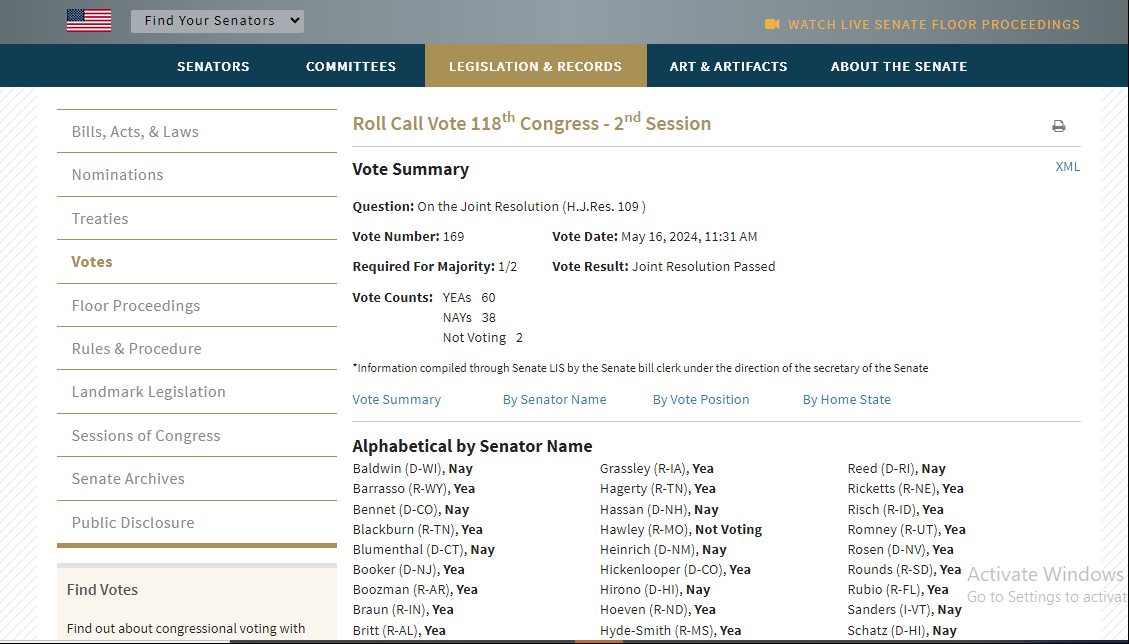Click Hagerty (R-TN) Yea entry
Screen dimensions: 1129x644
658,488
